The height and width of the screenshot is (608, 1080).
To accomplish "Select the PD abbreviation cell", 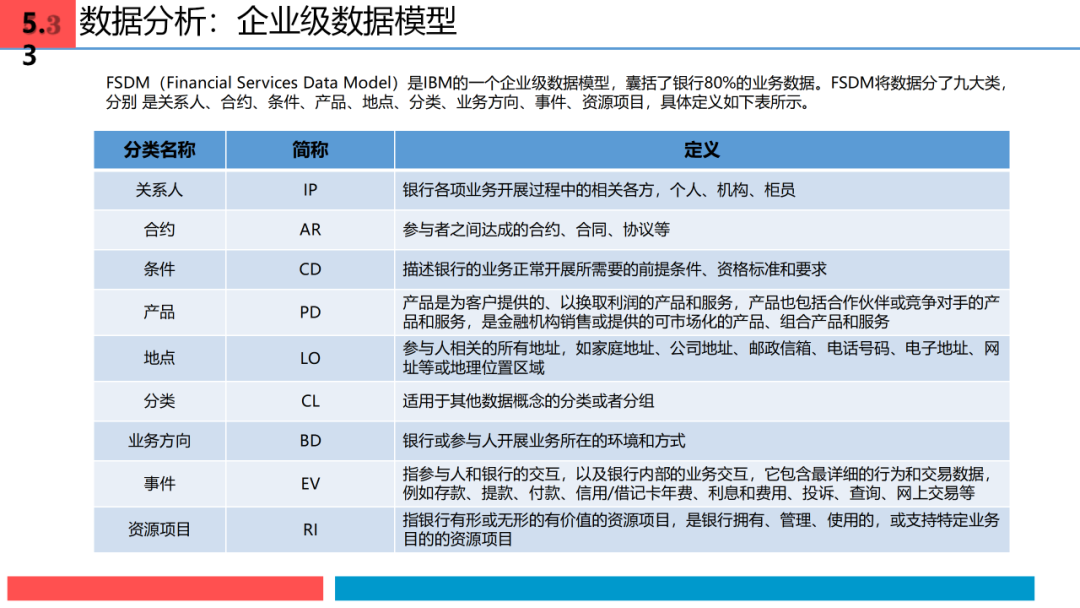I will 310,313.
